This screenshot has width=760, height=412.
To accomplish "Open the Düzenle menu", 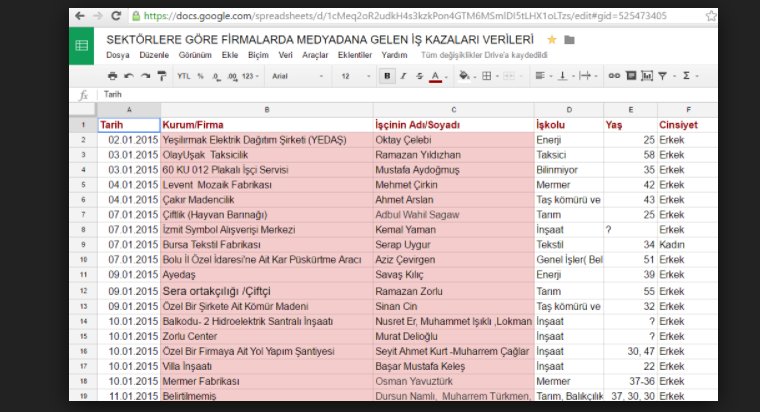I will click(154, 55).
